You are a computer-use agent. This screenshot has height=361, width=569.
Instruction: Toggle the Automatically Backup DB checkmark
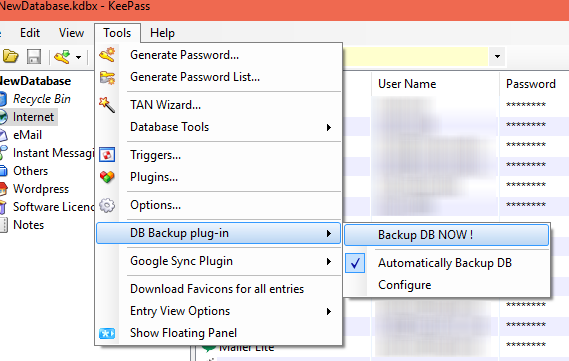(x=355, y=263)
